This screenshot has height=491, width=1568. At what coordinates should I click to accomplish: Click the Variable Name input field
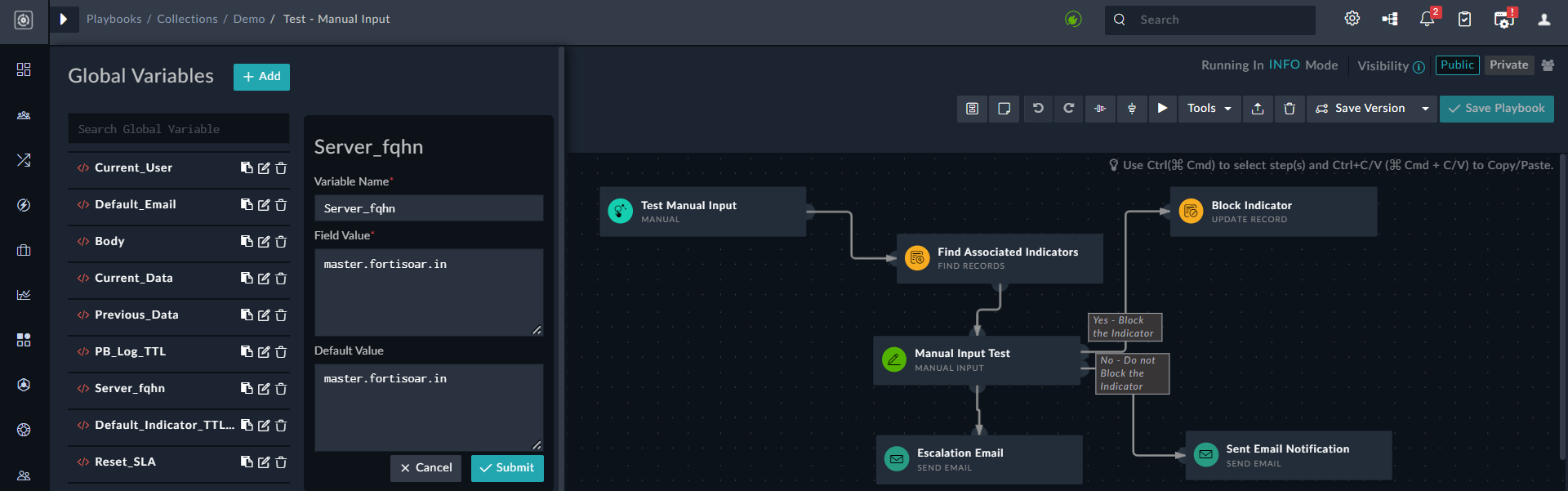point(429,208)
